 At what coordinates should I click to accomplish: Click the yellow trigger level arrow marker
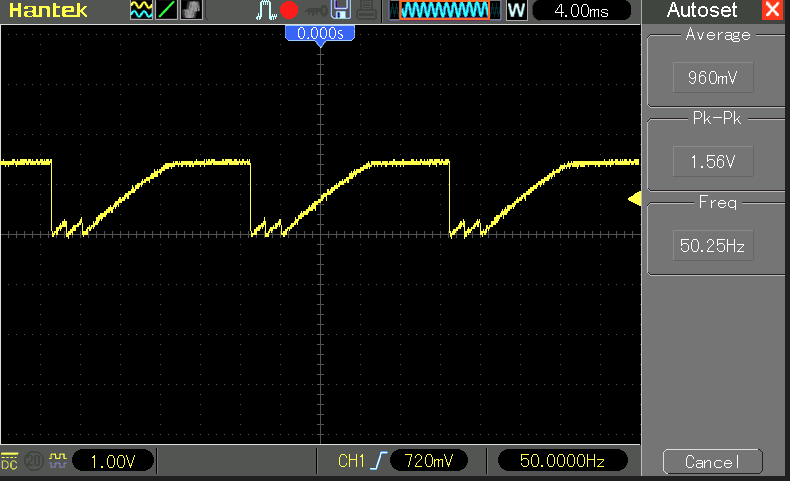pyautogui.click(x=634, y=201)
